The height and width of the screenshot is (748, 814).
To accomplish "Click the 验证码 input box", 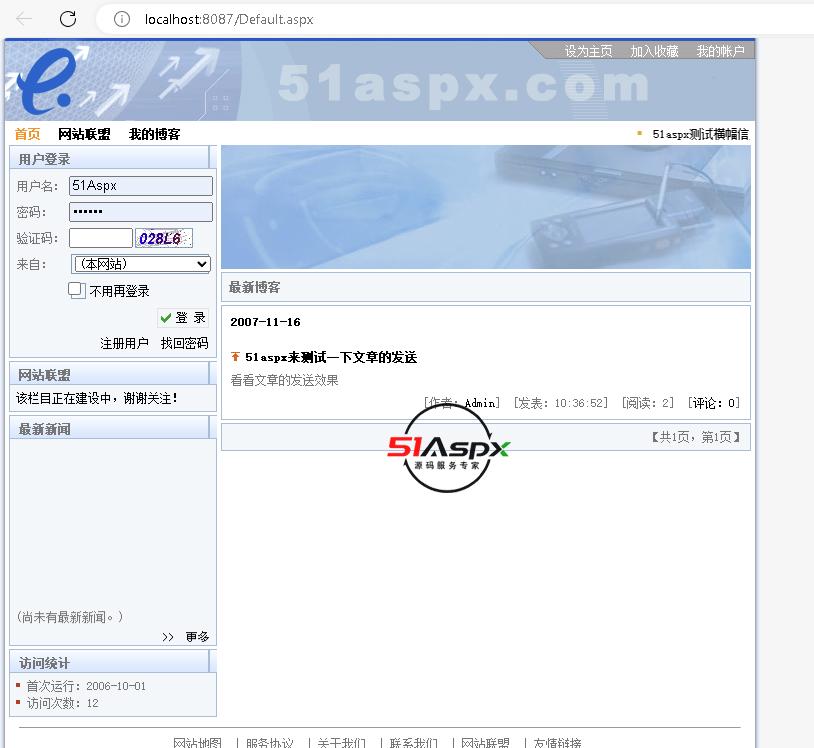I will pos(101,238).
